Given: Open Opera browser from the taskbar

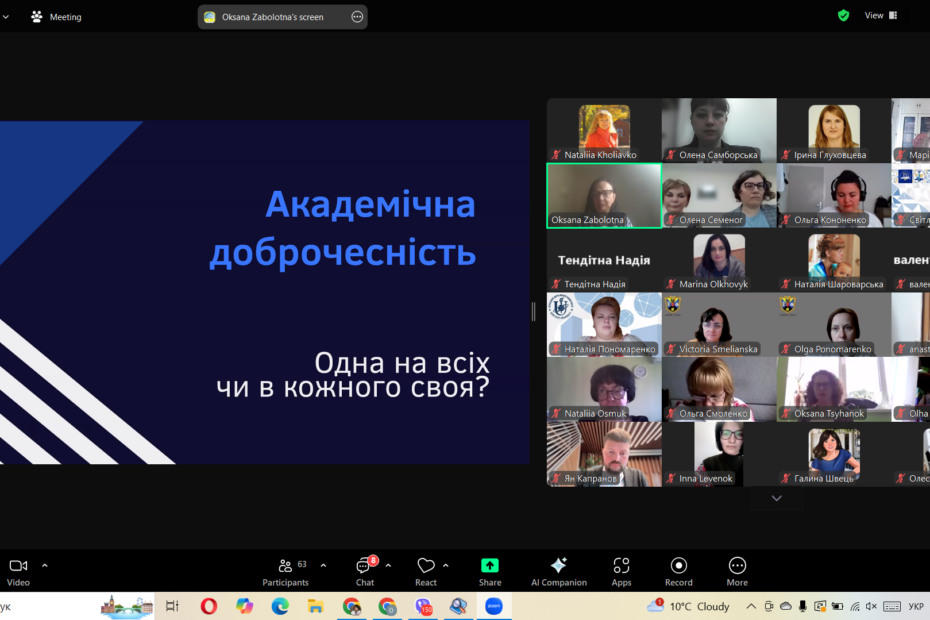Looking at the screenshot, I should point(209,606).
